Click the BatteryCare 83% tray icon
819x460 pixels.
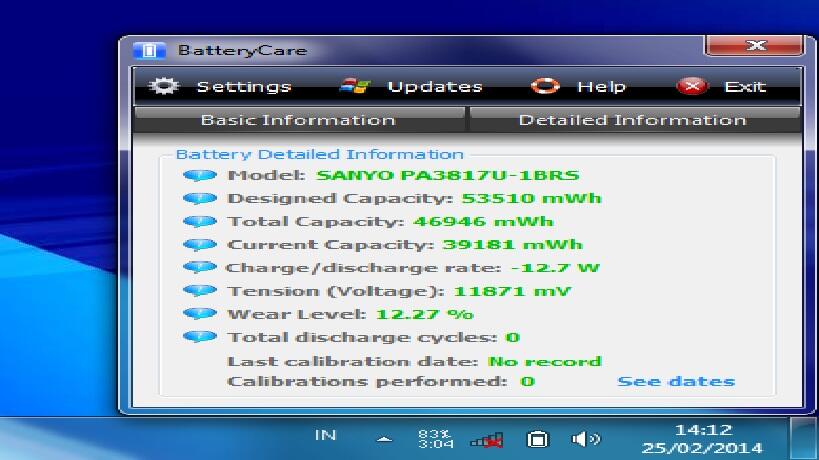(436, 439)
